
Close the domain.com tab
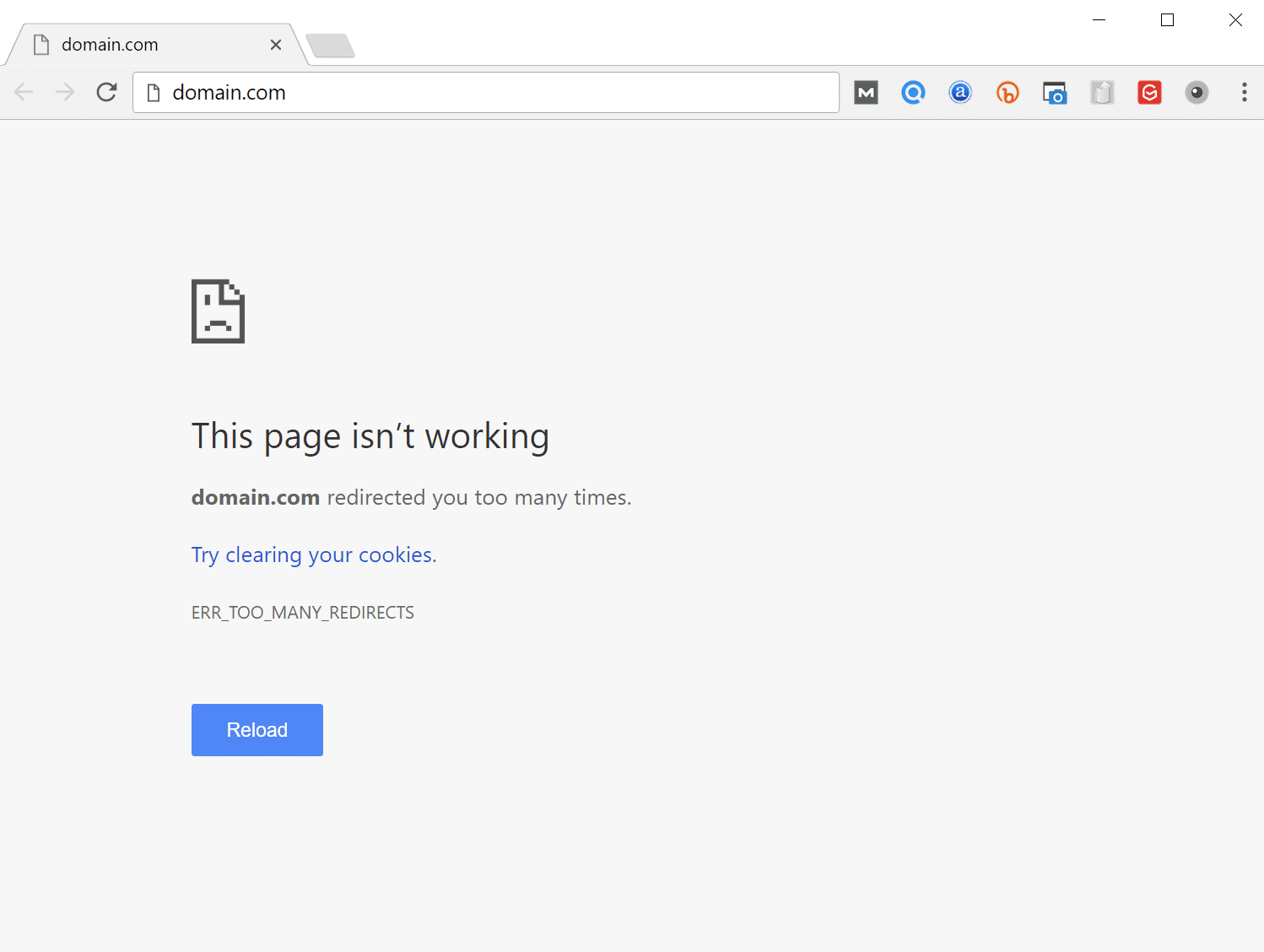coord(276,45)
